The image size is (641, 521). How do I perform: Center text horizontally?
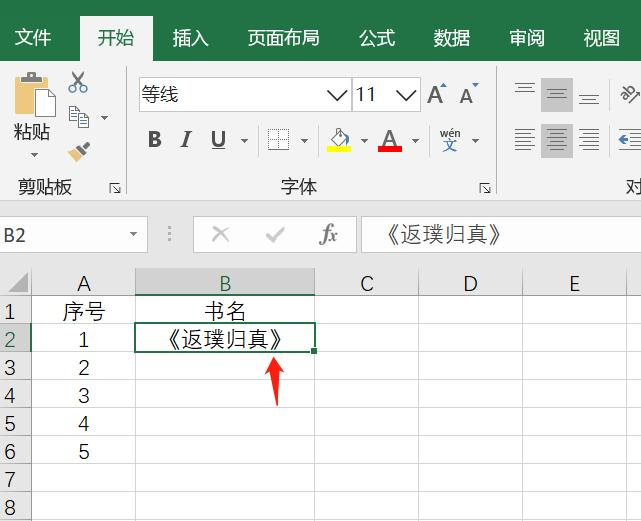click(x=557, y=140)
